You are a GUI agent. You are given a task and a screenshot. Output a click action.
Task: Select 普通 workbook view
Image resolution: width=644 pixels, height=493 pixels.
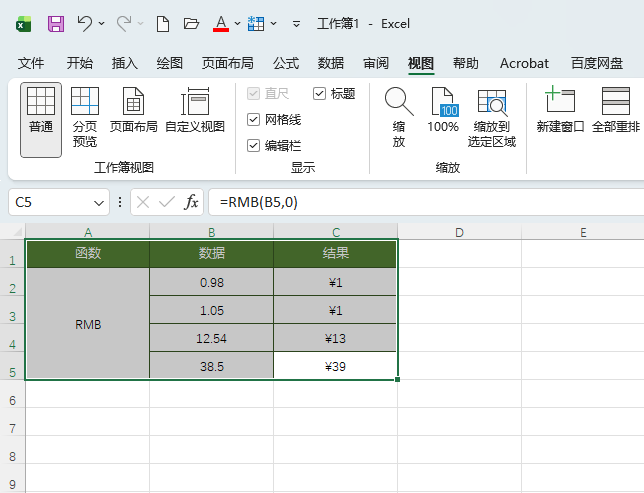coord(41,120)
